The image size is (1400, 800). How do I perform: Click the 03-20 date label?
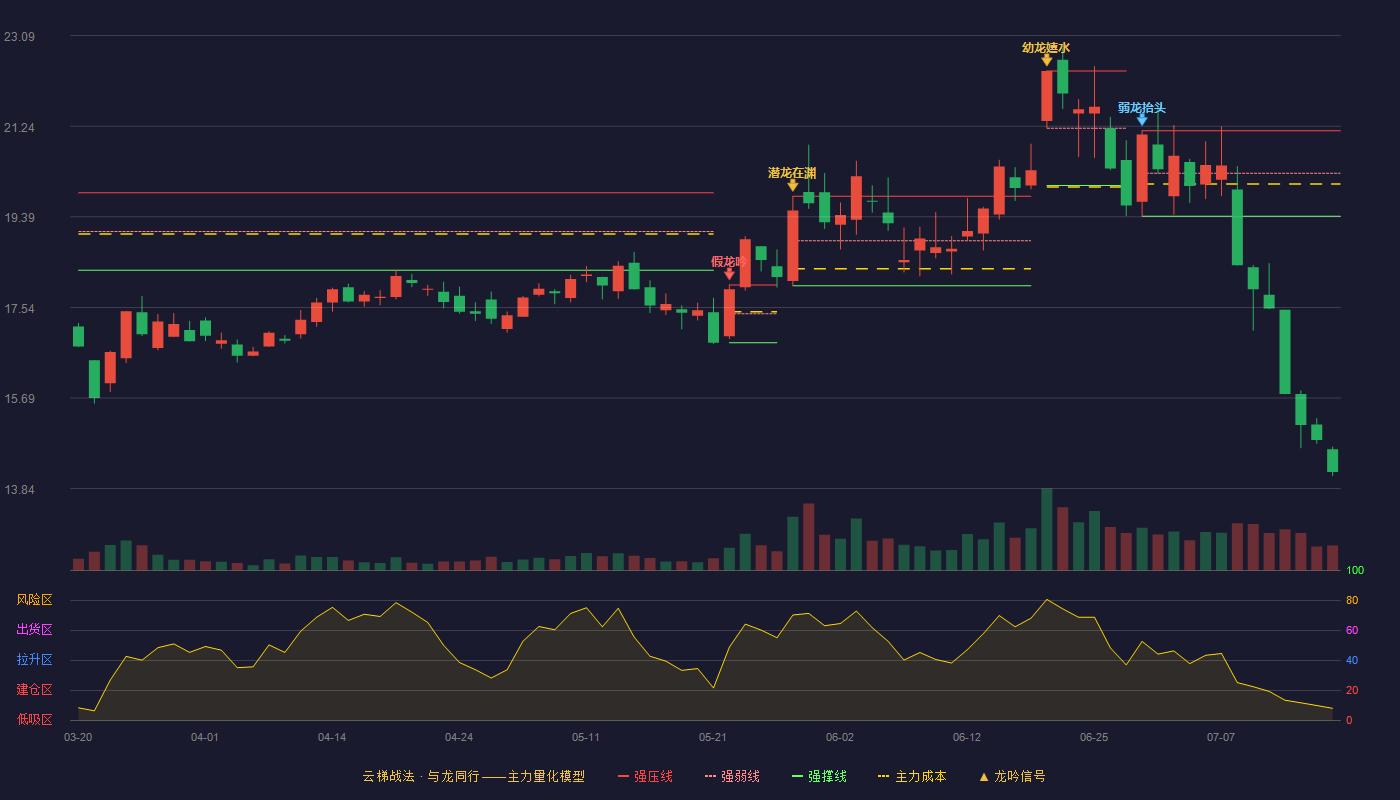[x=78, y=737]
